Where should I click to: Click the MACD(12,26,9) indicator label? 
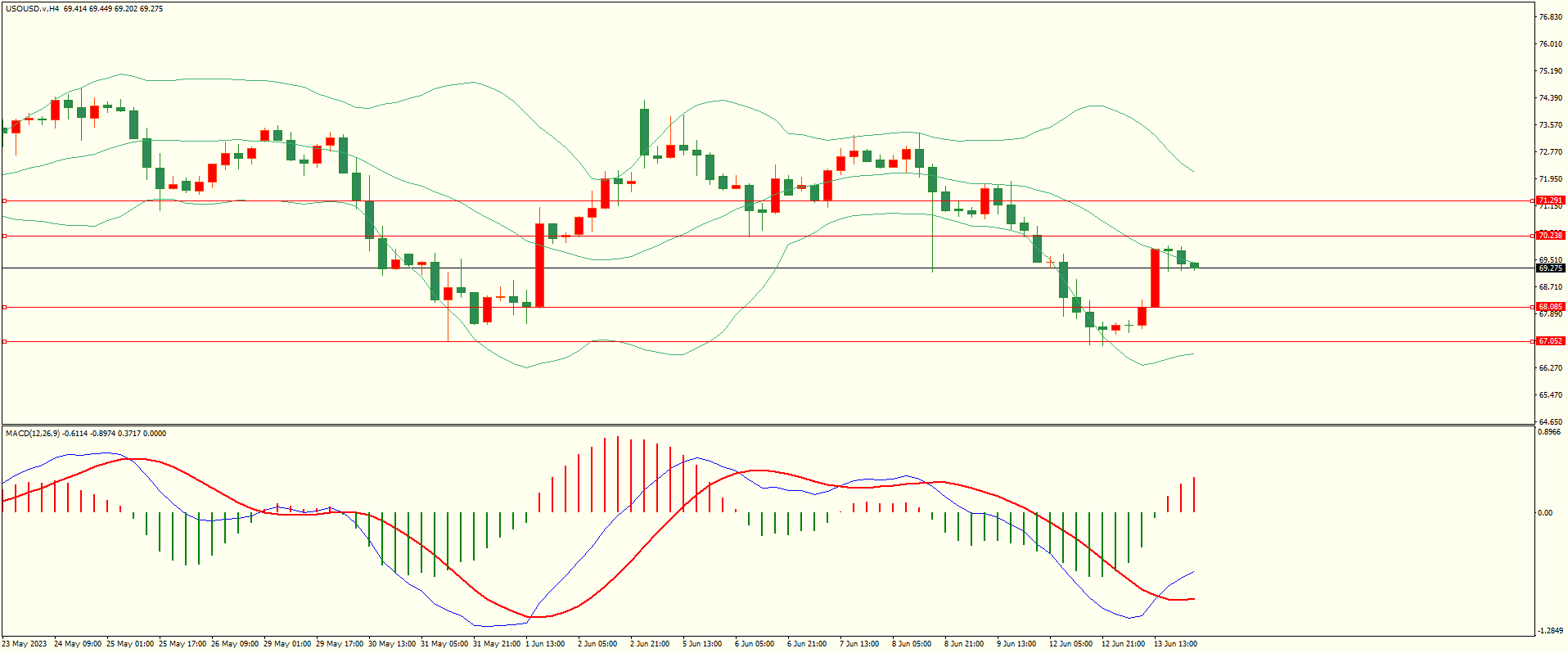33,434
